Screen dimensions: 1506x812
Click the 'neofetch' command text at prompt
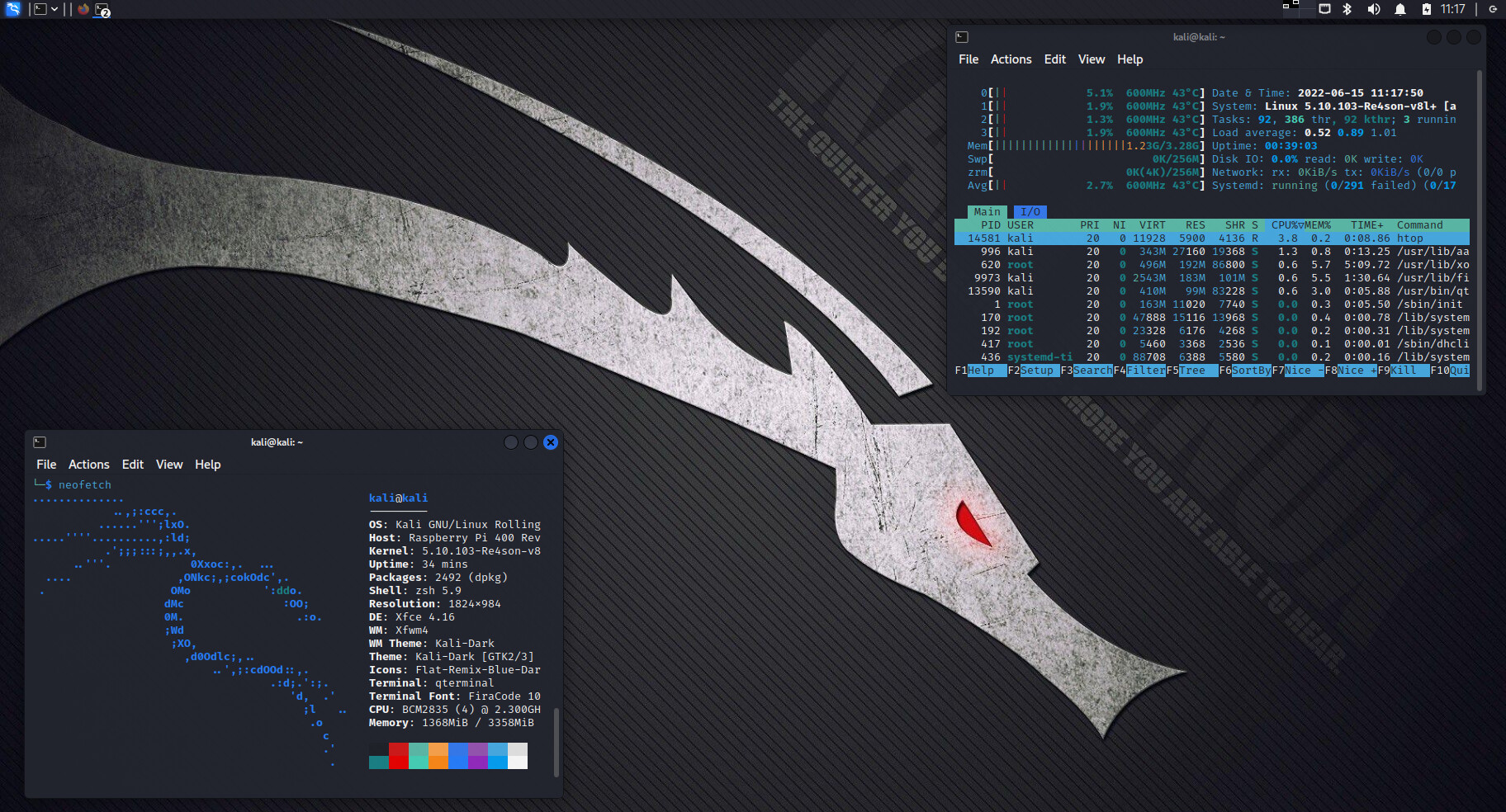point(85,485)
